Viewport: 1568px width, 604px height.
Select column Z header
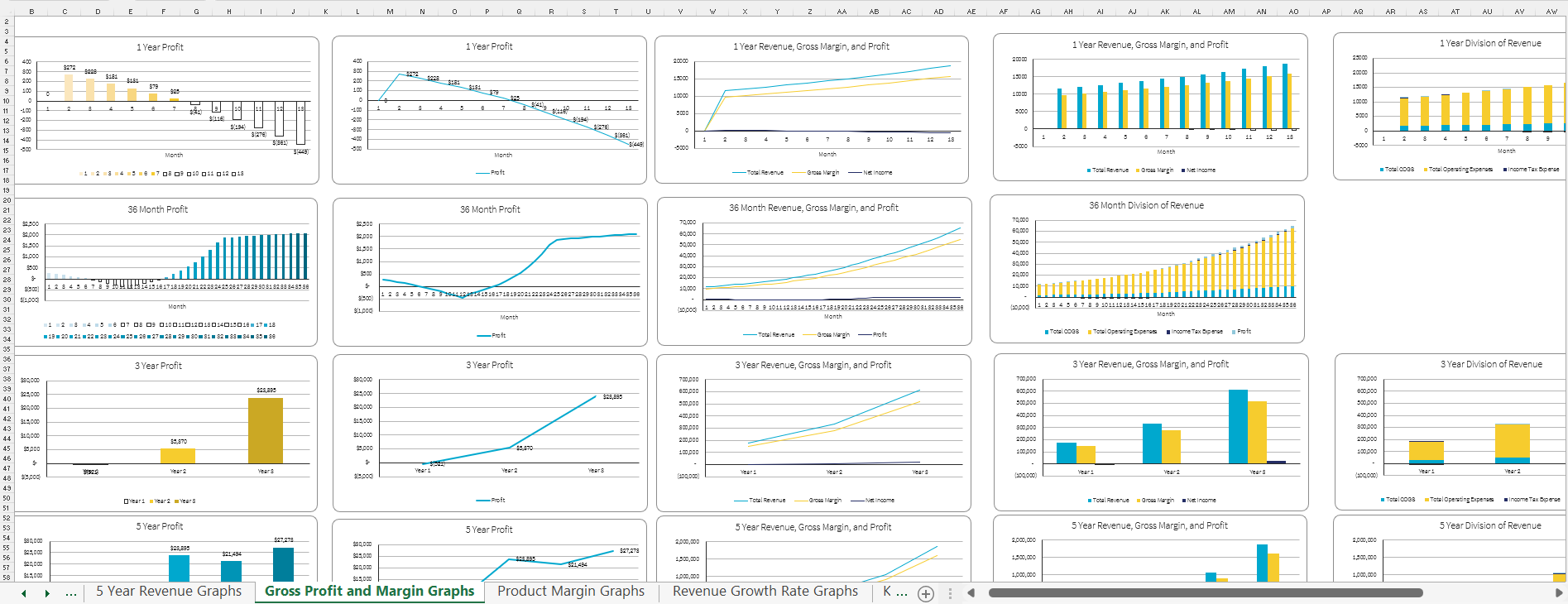[x=809, y=12]
